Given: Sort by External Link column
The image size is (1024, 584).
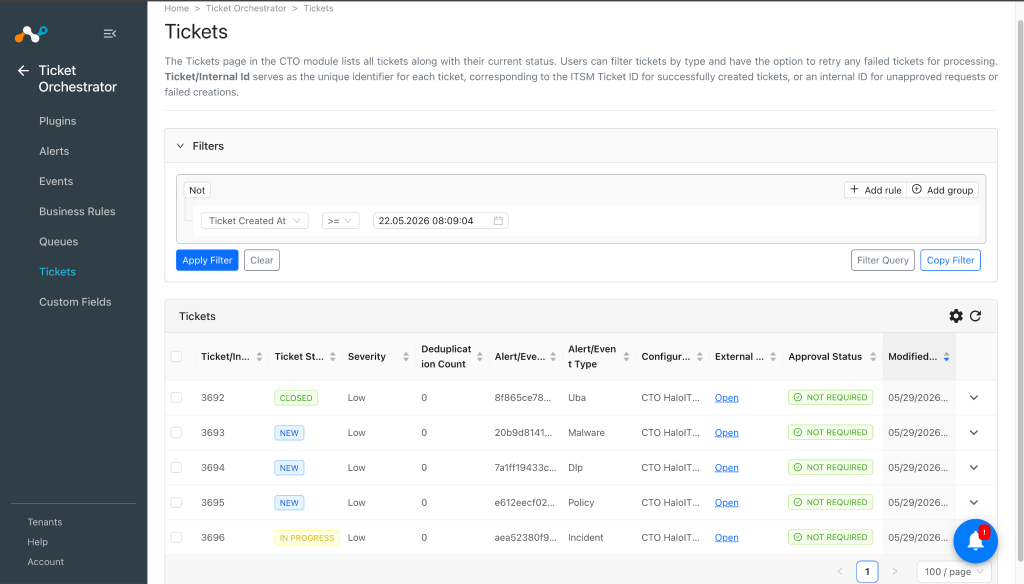Looking at the screenshot, I should [x=773, y=357].
